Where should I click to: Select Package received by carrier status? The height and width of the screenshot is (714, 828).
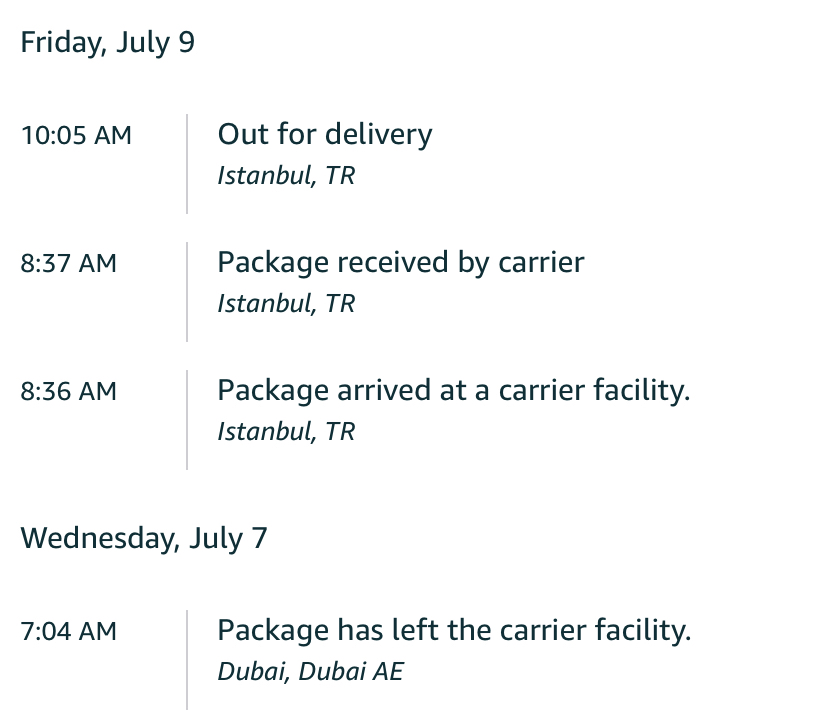click(401, 262)
